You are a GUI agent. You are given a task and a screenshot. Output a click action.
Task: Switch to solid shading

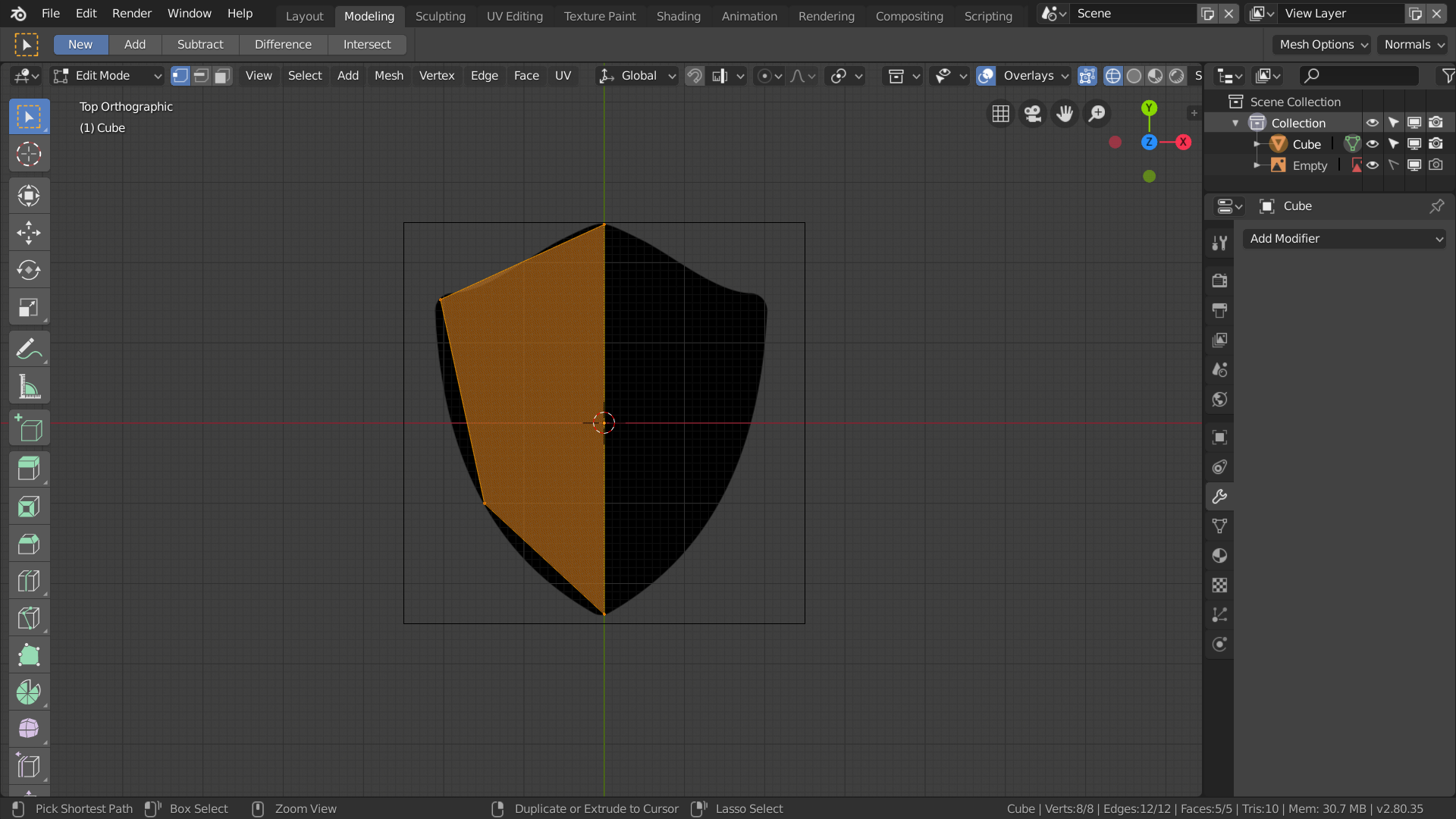(1134, 76)
